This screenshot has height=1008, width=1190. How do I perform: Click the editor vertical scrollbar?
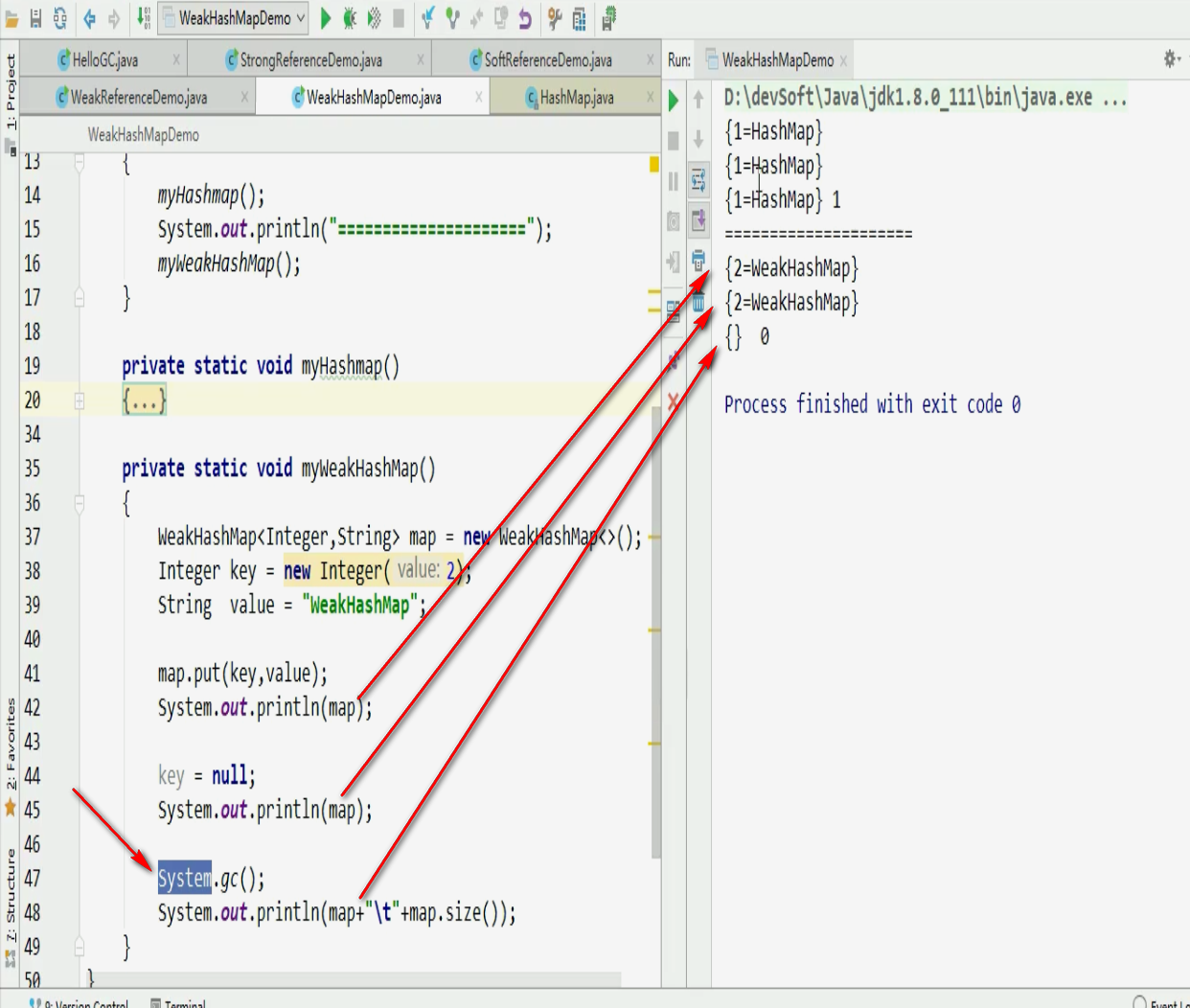point(655,632)
